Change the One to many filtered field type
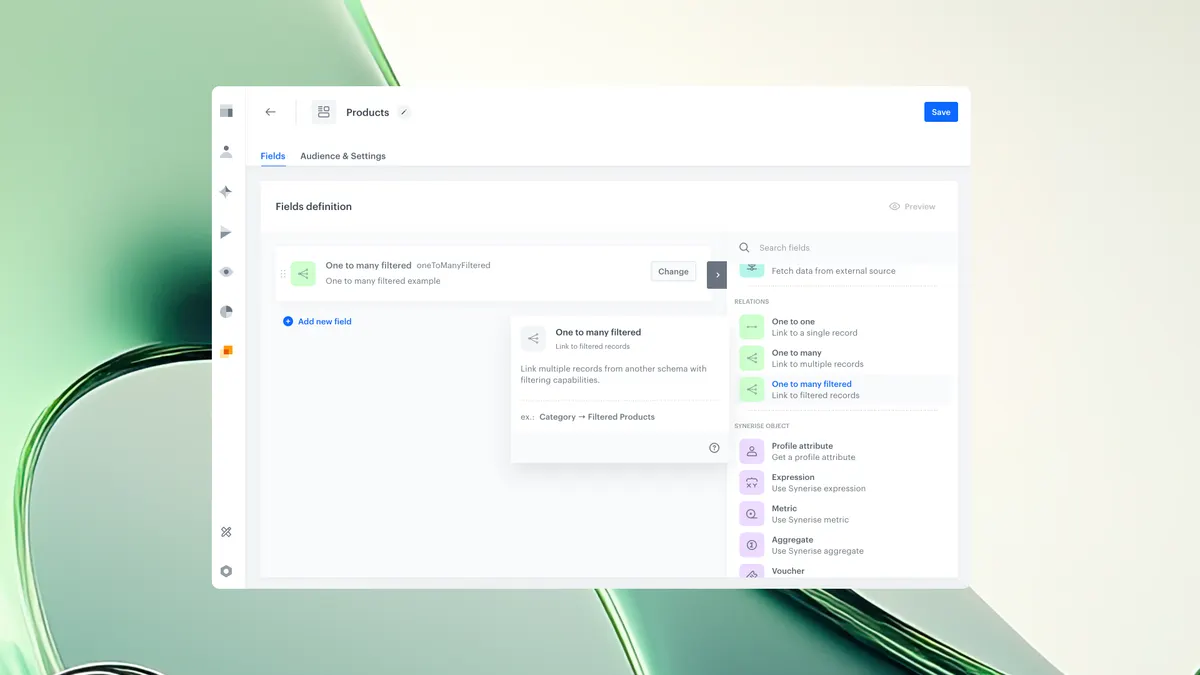 pyautogui.click(x=673, y=271)
